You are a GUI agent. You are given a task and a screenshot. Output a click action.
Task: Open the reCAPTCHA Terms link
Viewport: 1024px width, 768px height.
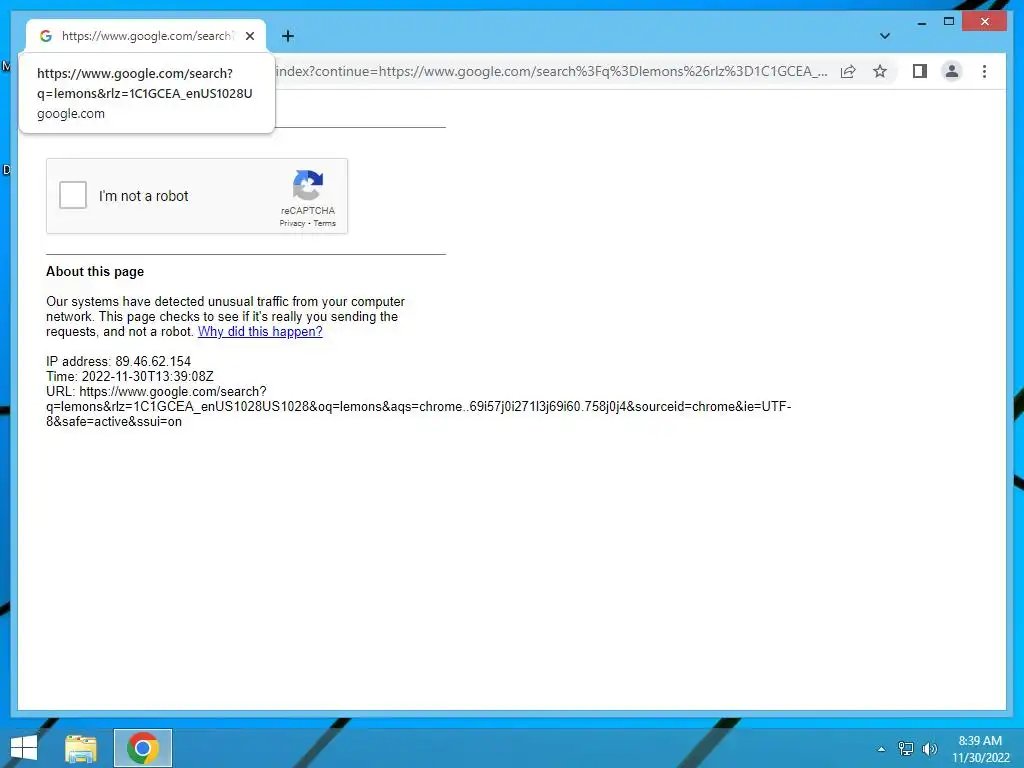tap(325, 223)
